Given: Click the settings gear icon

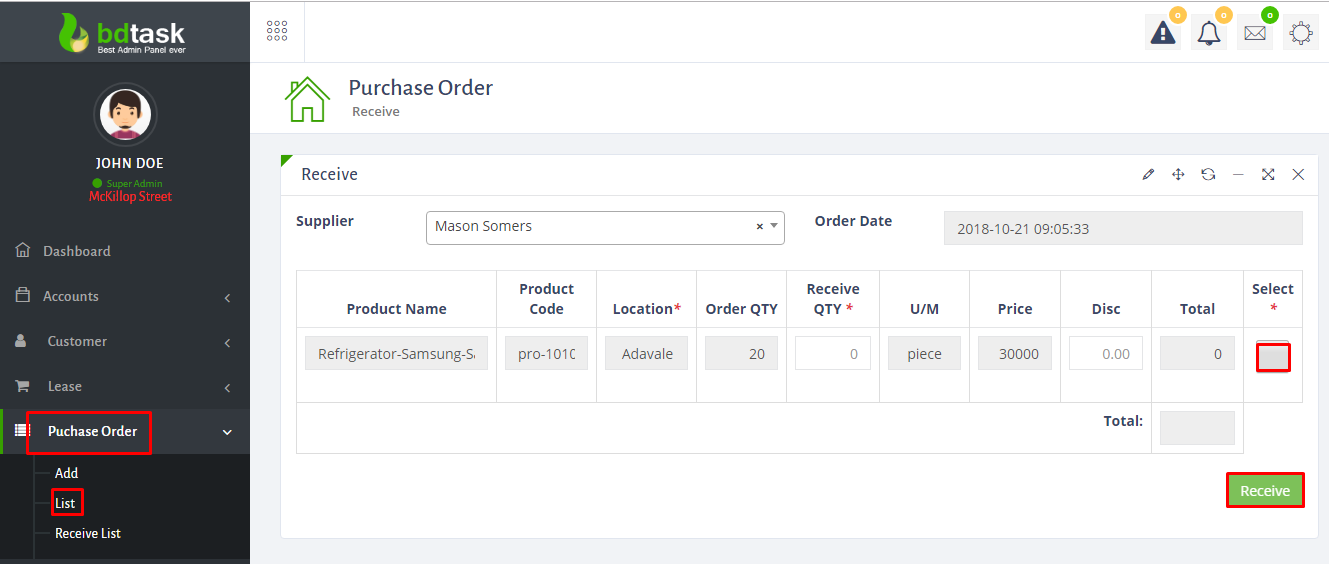Looking at the screenshot, I should click(1300, 33).
